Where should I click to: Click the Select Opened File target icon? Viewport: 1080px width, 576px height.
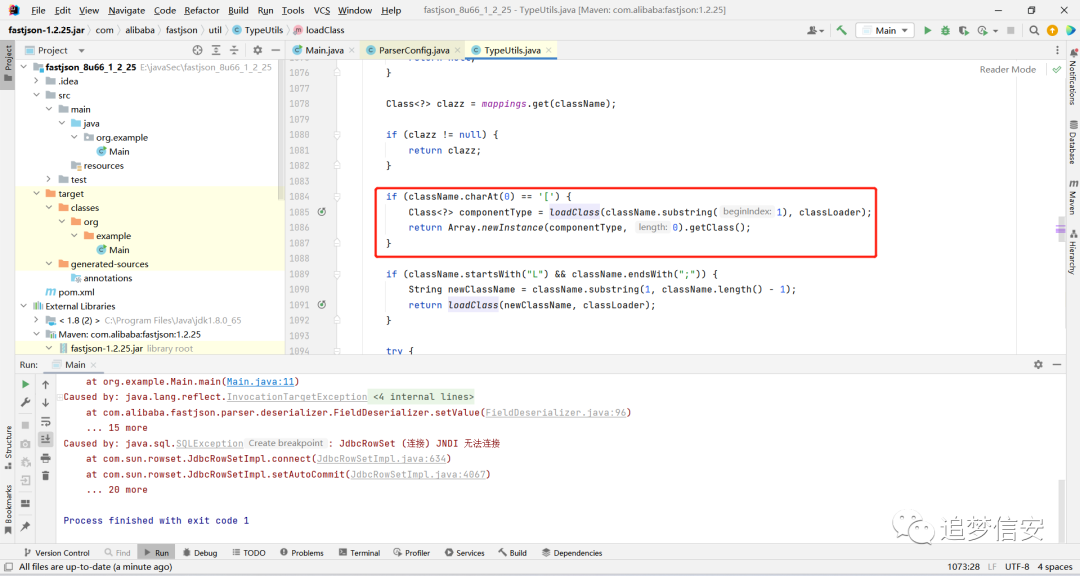198,50
